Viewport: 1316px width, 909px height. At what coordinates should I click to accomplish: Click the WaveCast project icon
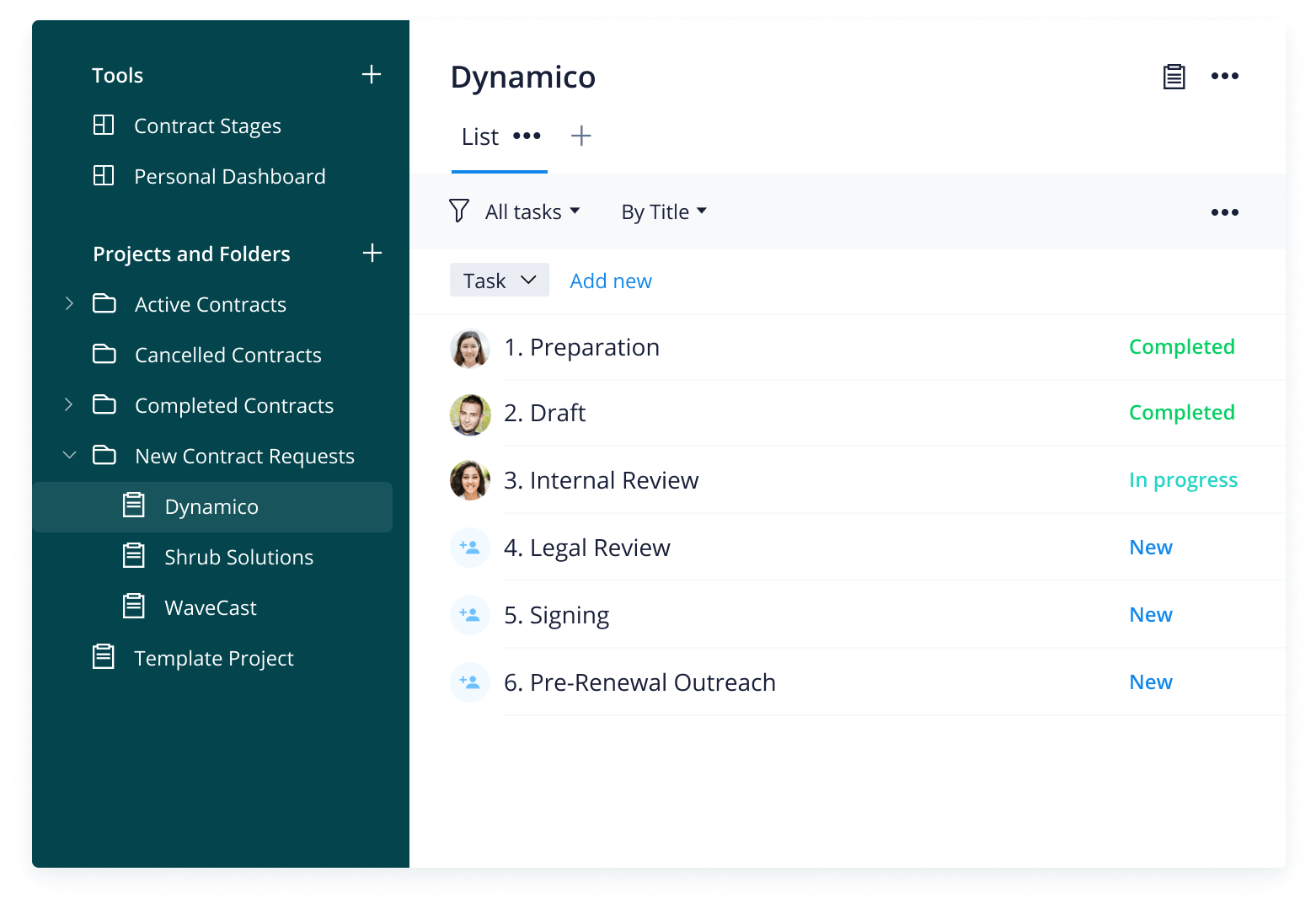[x=134, y=607]
